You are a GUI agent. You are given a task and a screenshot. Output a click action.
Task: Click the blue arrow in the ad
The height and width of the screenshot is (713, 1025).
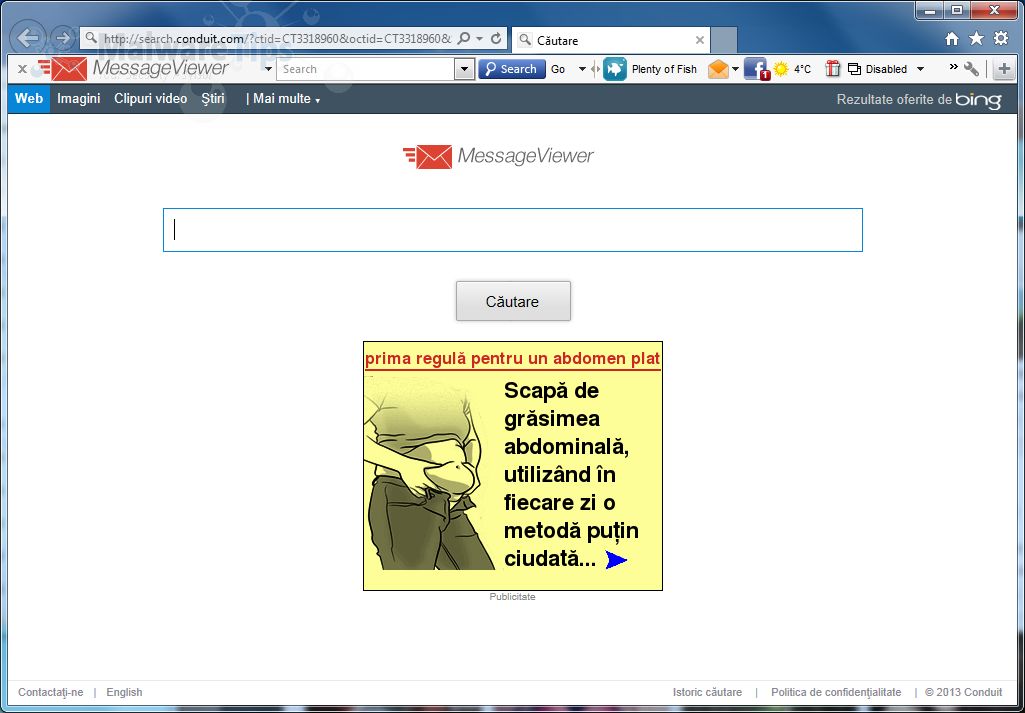point(616,560)
